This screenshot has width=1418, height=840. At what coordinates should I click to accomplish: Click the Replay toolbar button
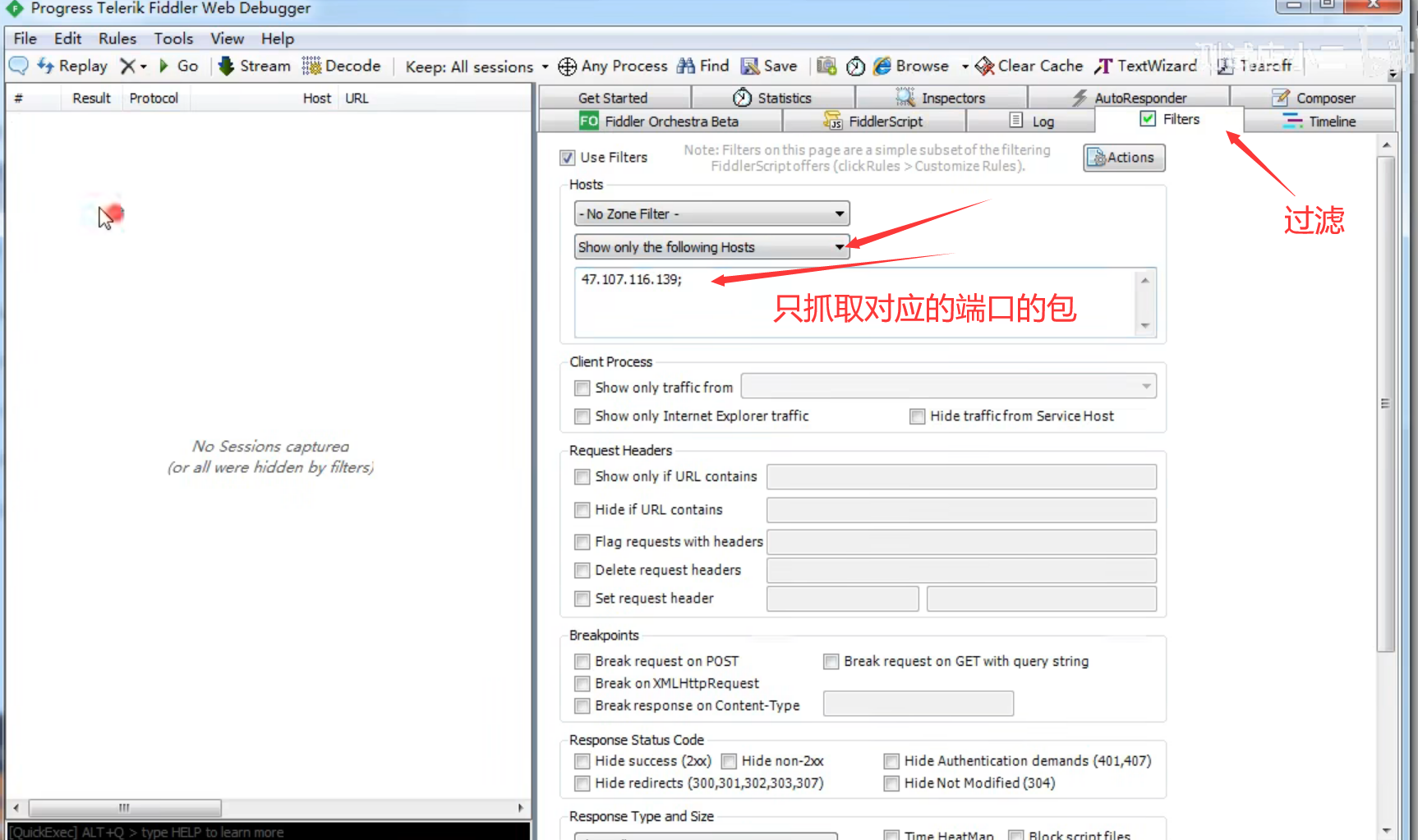tap(72, 66)
